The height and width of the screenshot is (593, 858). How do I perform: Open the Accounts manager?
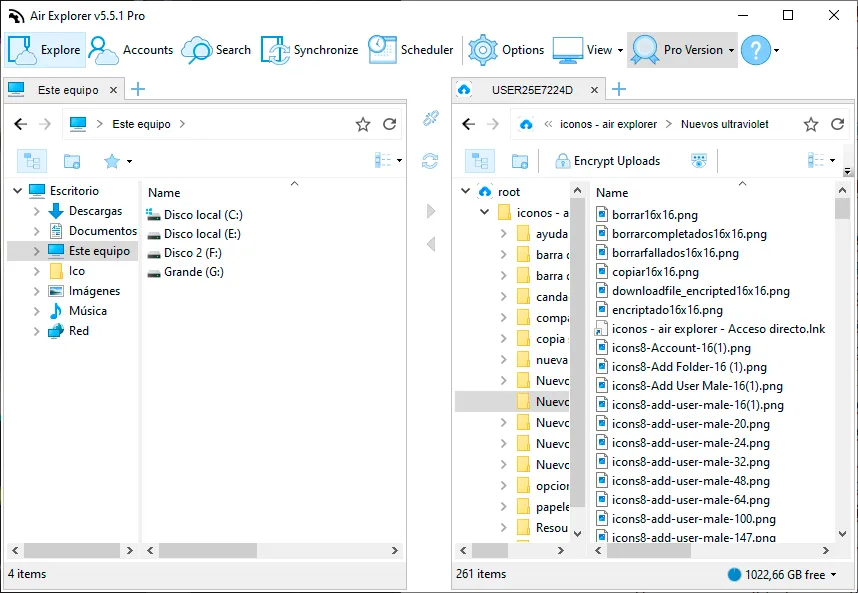click(x=131, y=50)
